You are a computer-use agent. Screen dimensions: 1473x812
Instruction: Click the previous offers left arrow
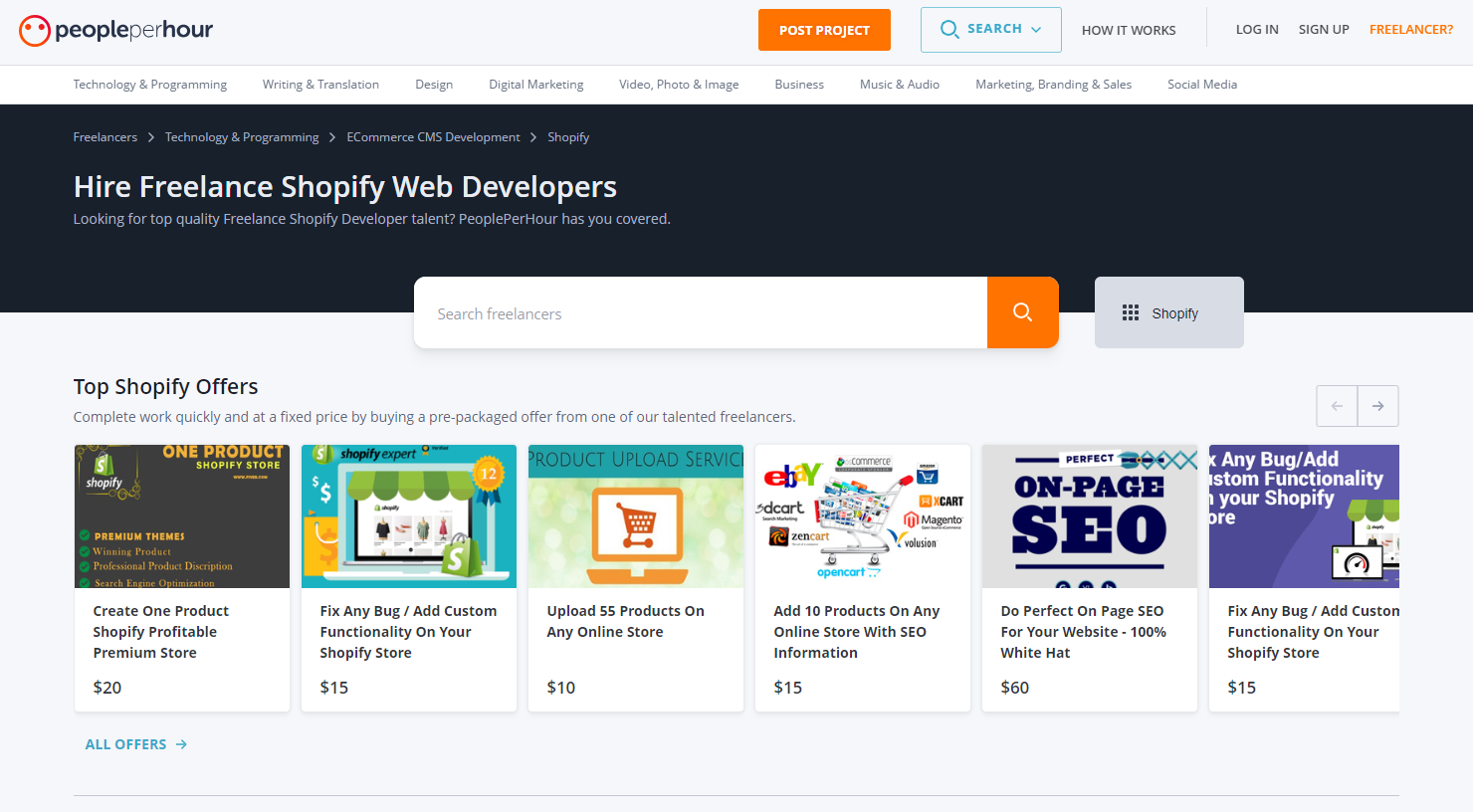tap(1337, 406)
